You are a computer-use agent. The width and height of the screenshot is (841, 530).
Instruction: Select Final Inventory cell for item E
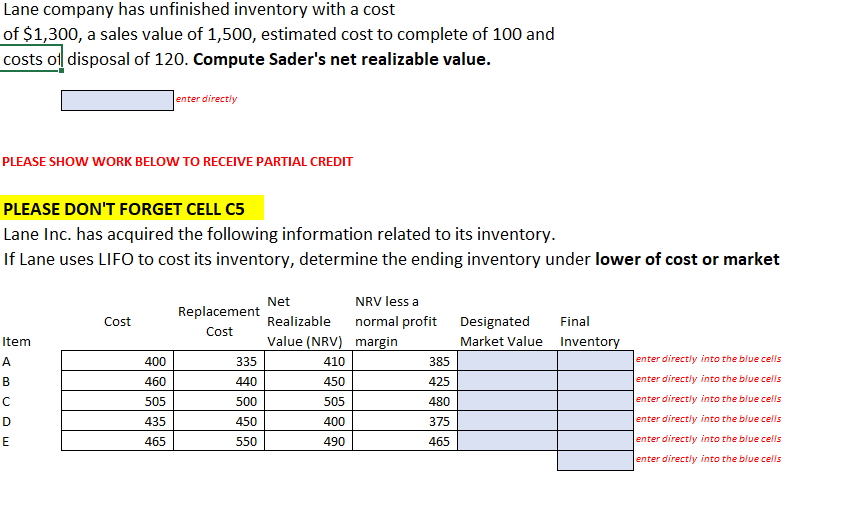595,441
